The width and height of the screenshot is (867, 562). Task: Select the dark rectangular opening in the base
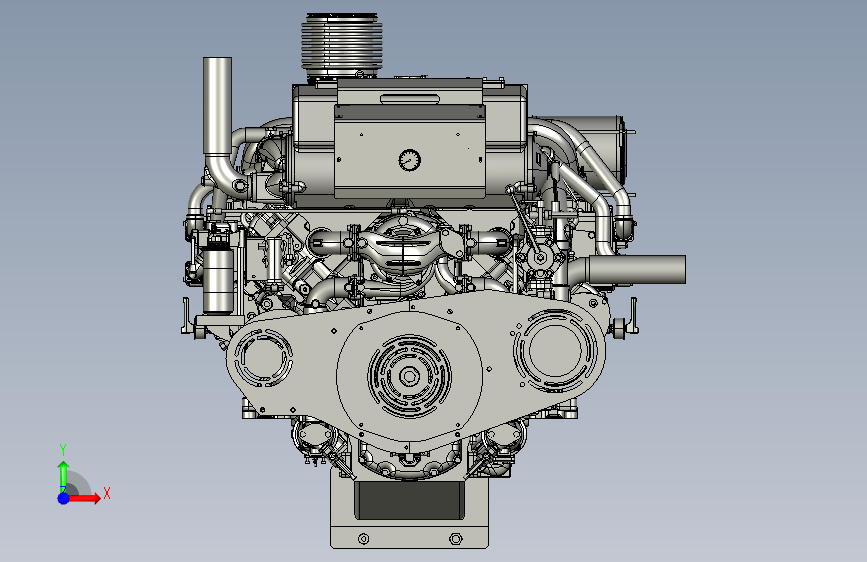point(409,500)
